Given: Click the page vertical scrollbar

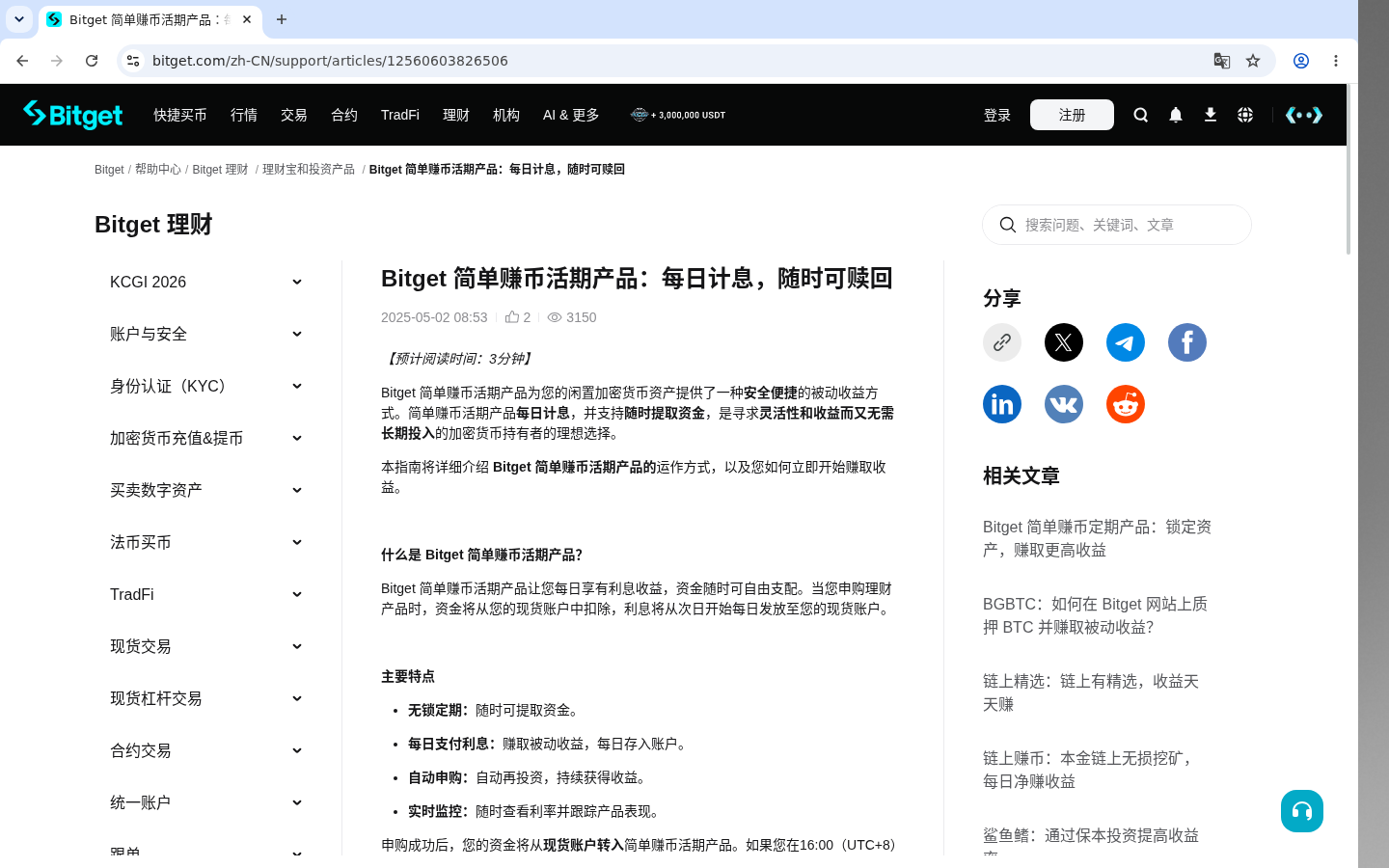Looking at the screenshot, I should pyautogui.click(x=1348, y=170).
